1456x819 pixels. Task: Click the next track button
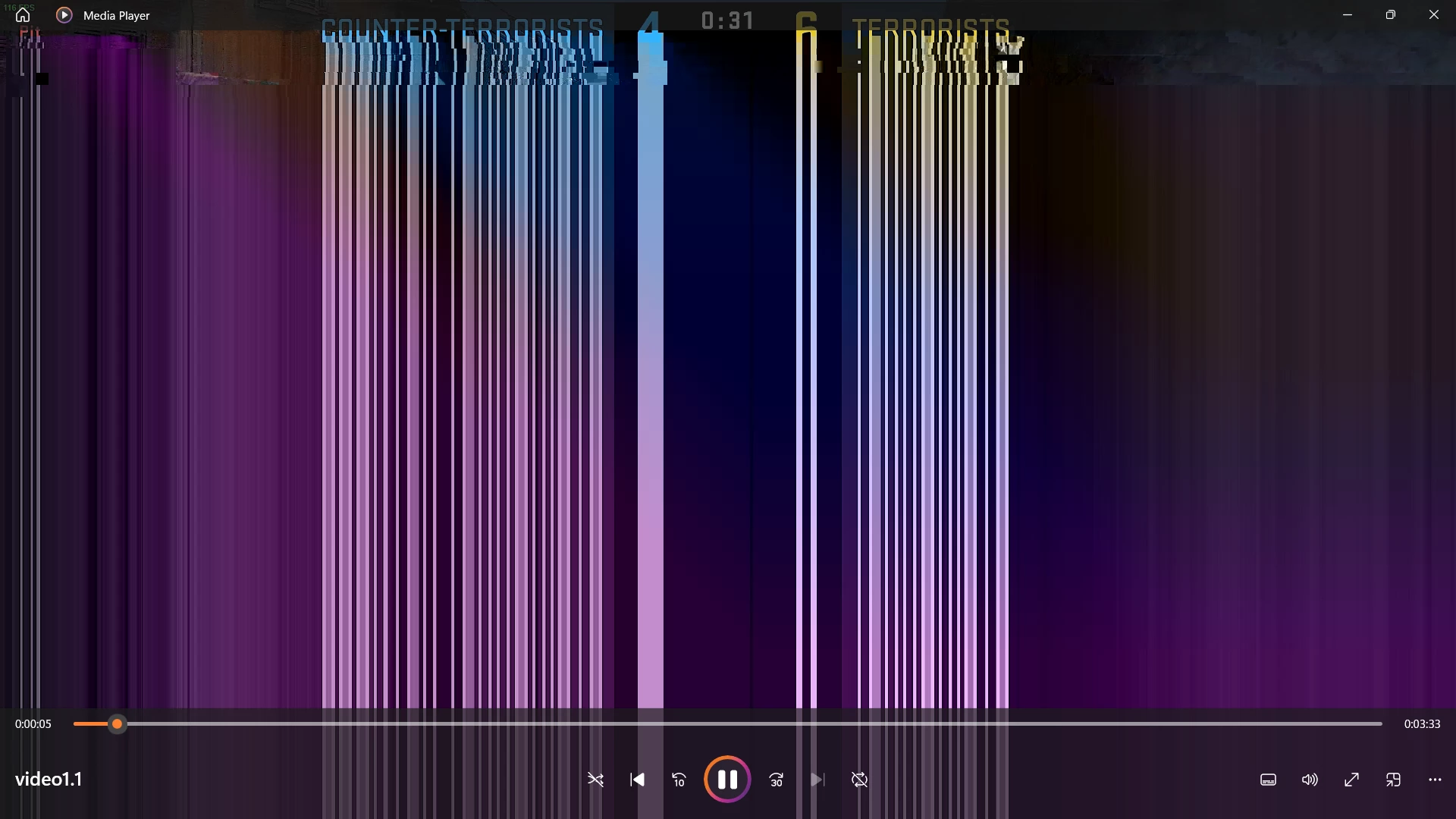(817, 780)
